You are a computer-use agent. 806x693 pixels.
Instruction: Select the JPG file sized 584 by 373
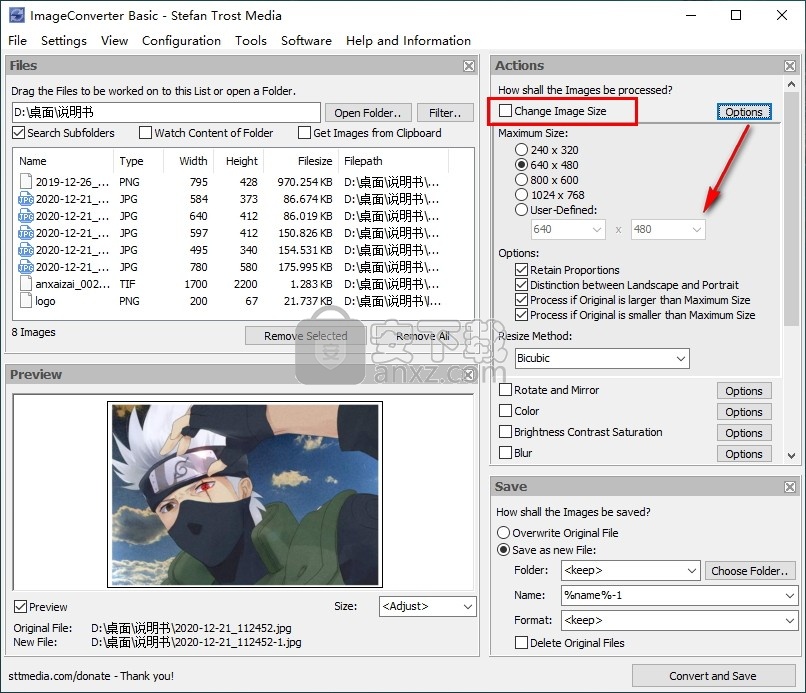26,198
